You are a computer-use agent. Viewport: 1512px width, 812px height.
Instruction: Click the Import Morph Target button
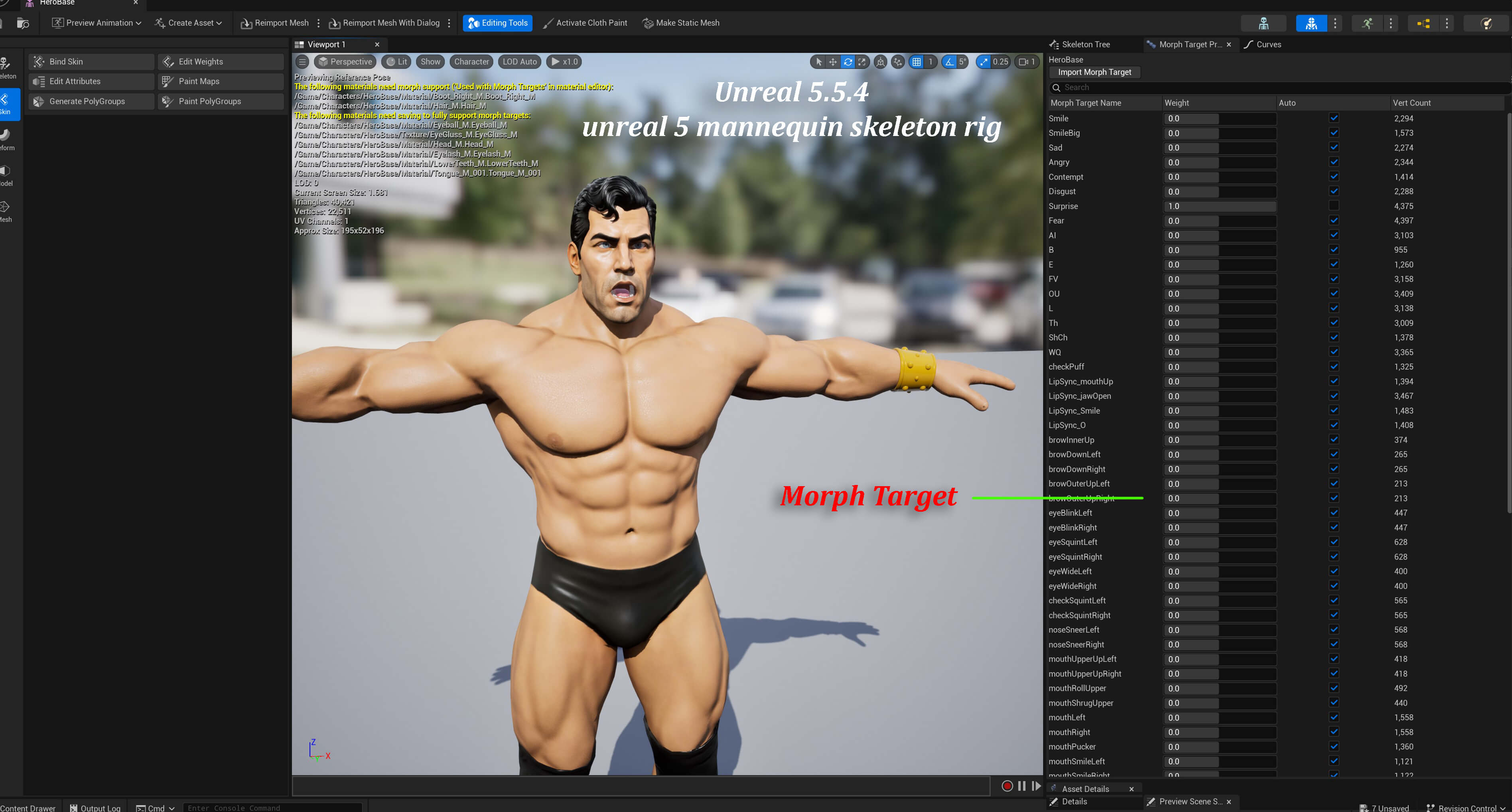click(x=1094, y=72)
